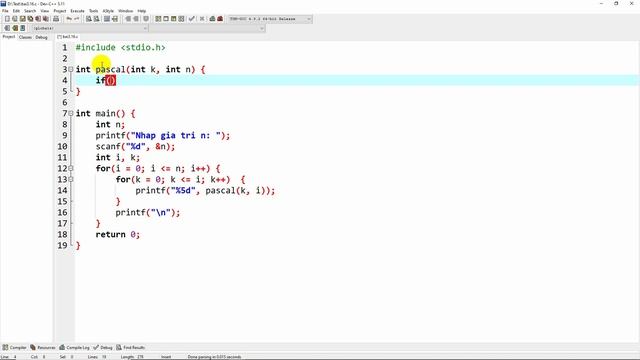Open the (globals) class browser dropdown
This screenshot has height=360, width=640.
click(90, 28)
